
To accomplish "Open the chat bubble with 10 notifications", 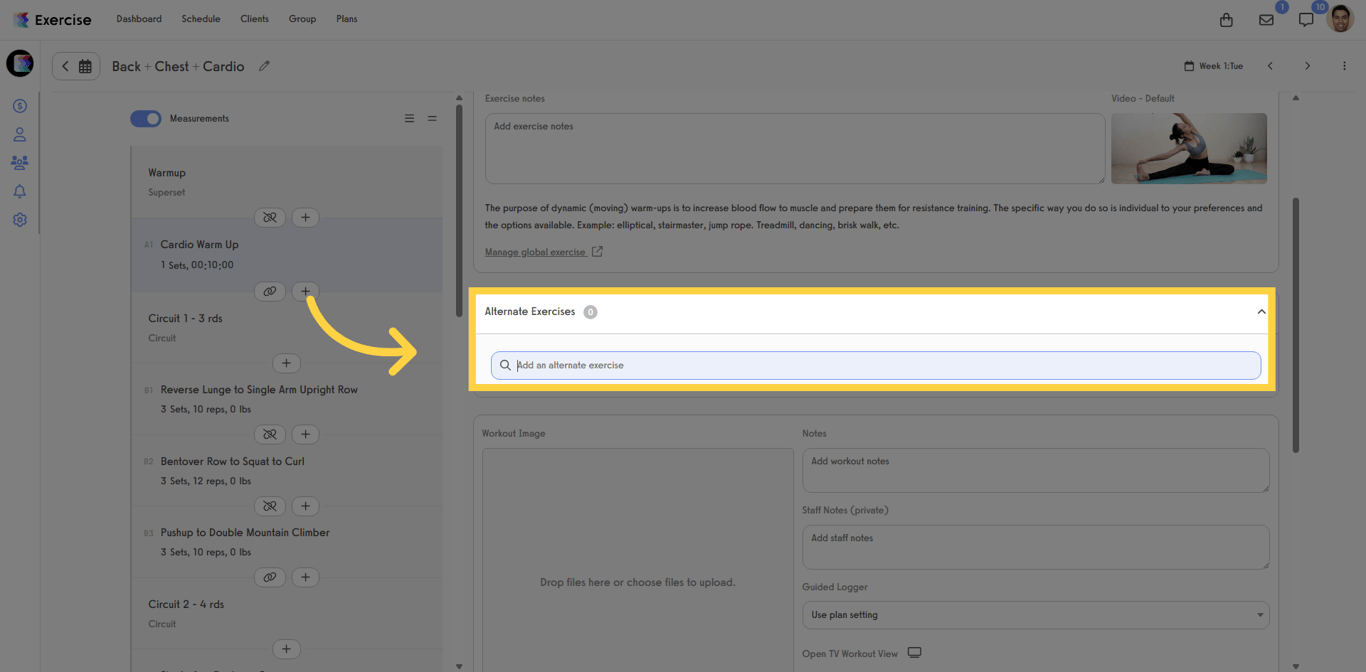I will [x=1305, y=18].
